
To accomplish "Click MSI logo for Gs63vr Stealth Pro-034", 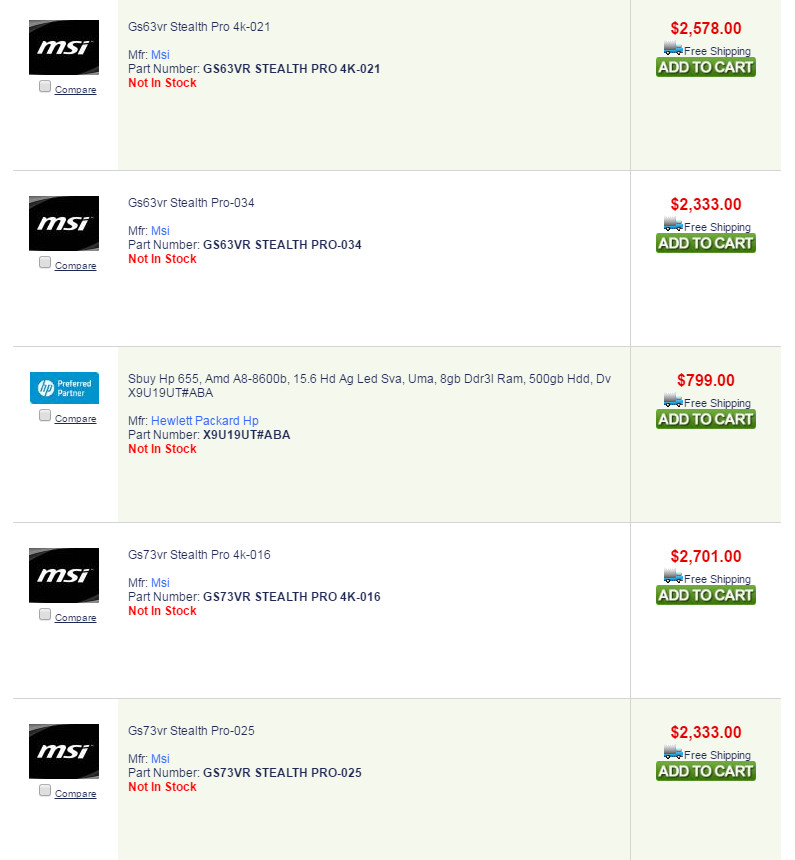I will coord(64,223).
